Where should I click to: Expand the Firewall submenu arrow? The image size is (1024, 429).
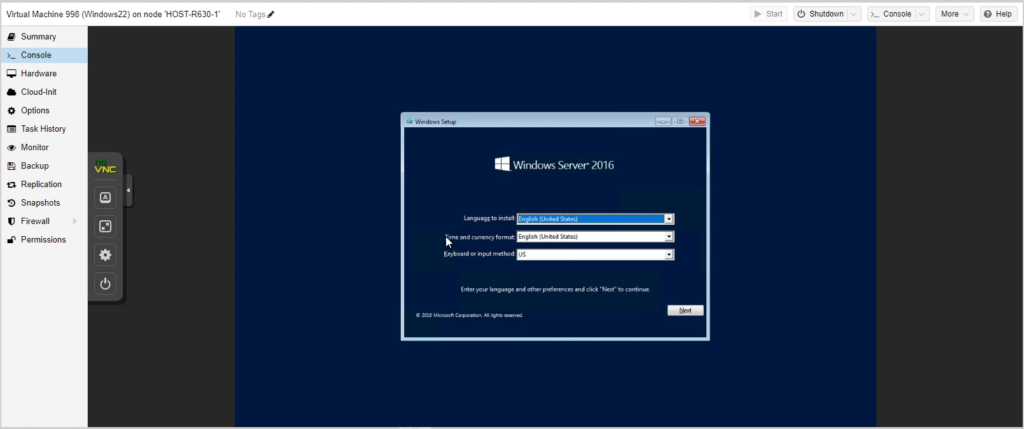point(75,221)
